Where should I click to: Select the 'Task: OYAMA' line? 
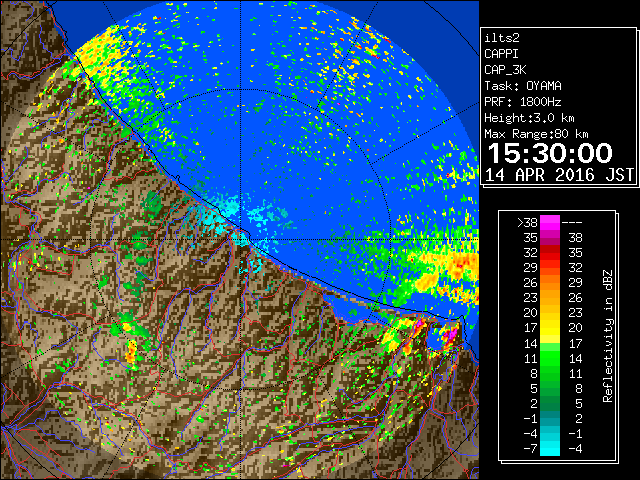coord(523,86)
